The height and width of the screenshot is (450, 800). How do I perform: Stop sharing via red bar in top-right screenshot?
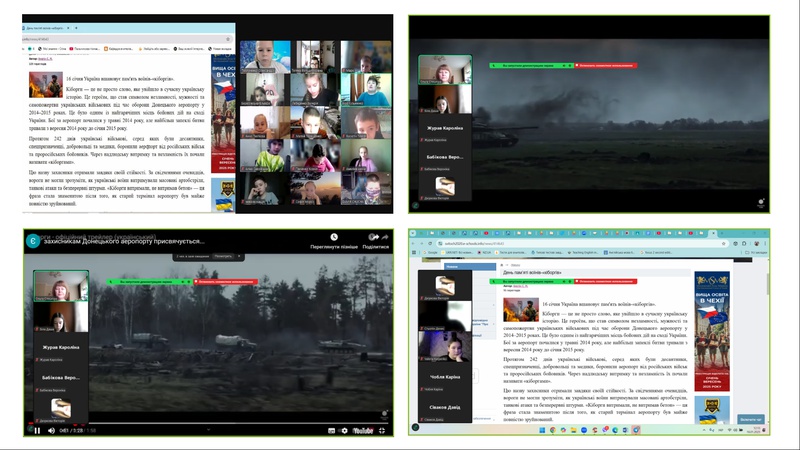click(606, 65)
